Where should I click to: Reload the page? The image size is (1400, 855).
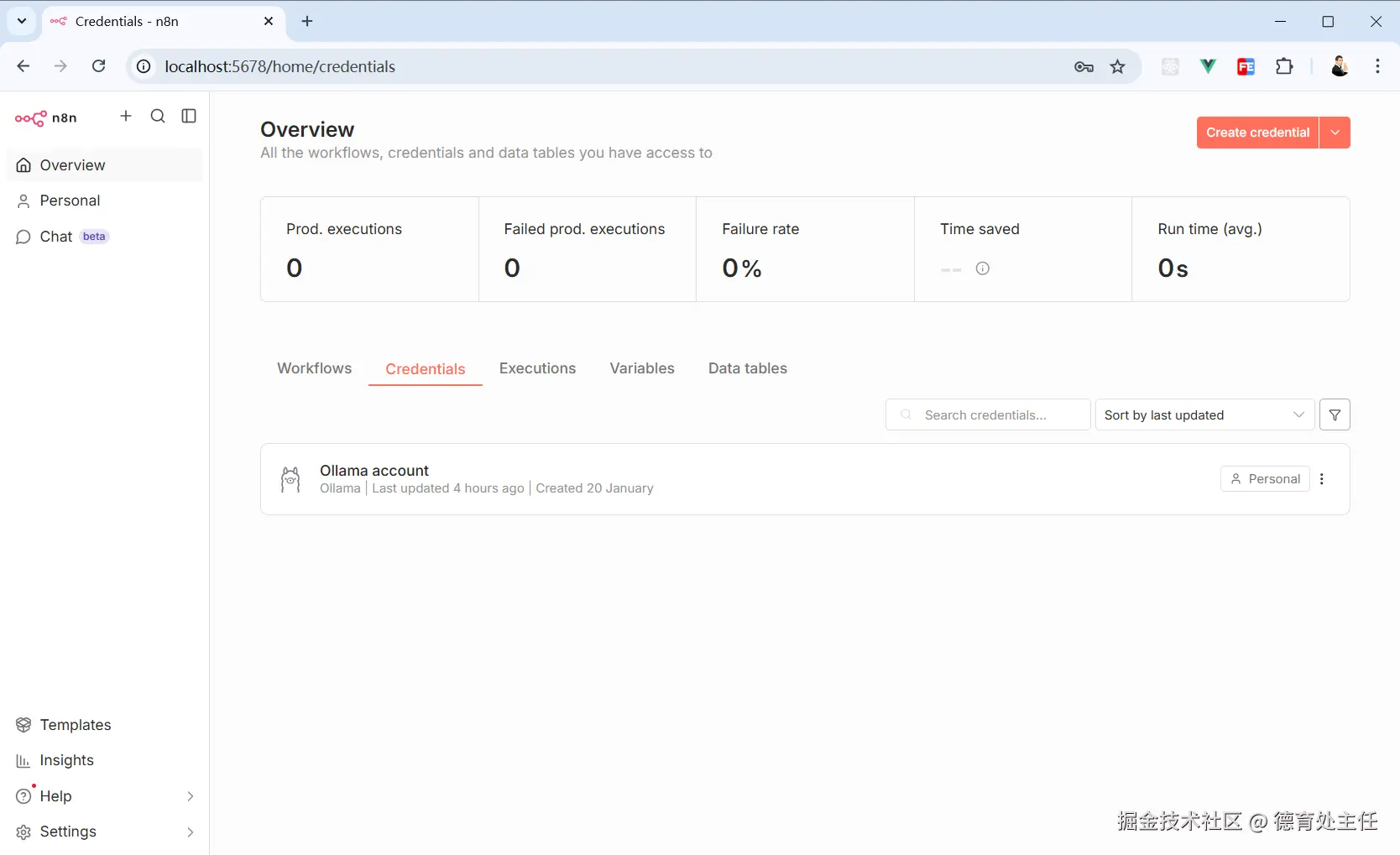click(x=98, y=66)
